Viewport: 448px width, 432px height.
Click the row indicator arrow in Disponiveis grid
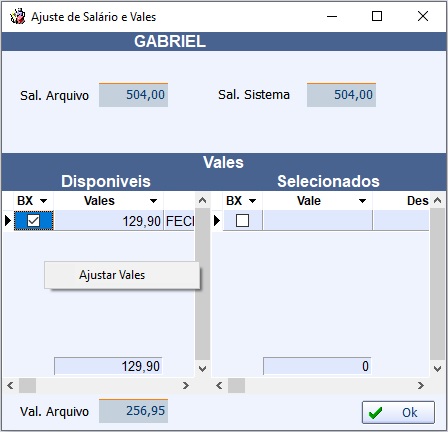(8, 220)
